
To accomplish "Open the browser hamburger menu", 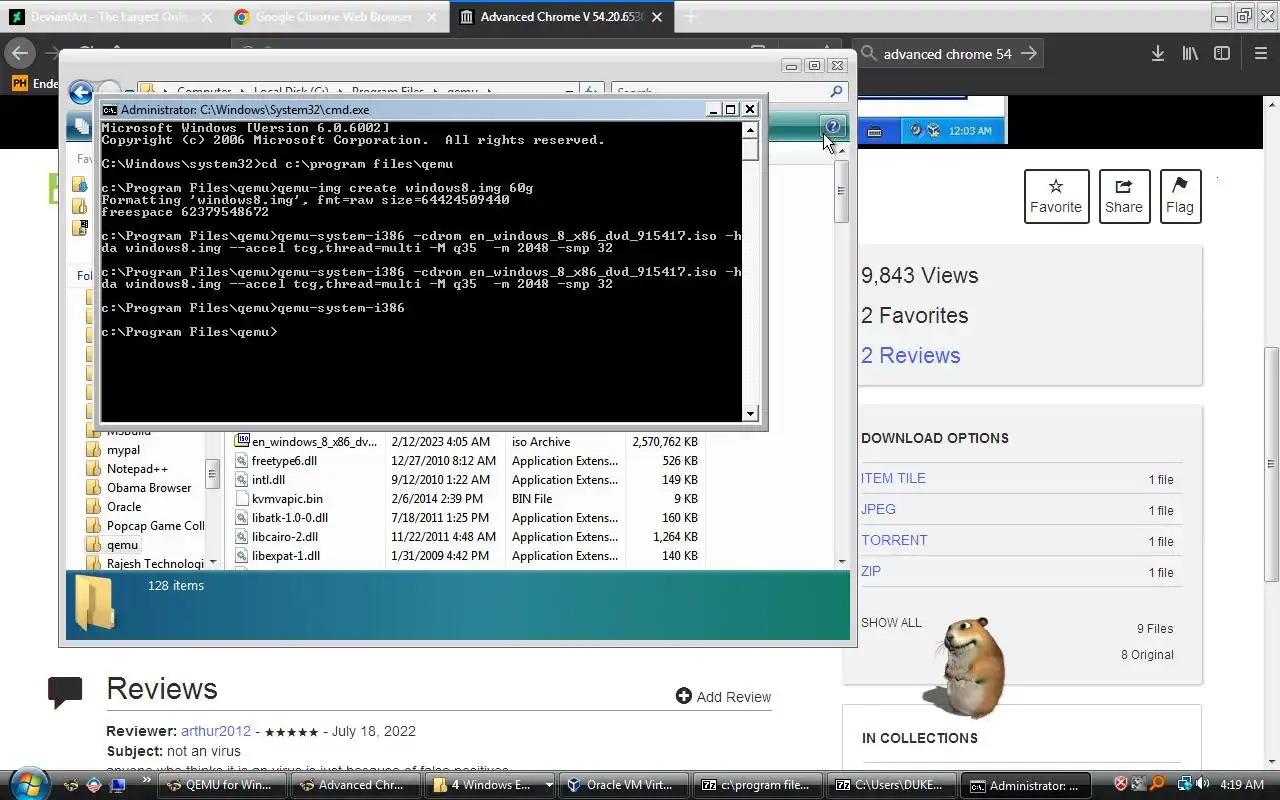I will pyautogui.click(x=1261, y=54).
